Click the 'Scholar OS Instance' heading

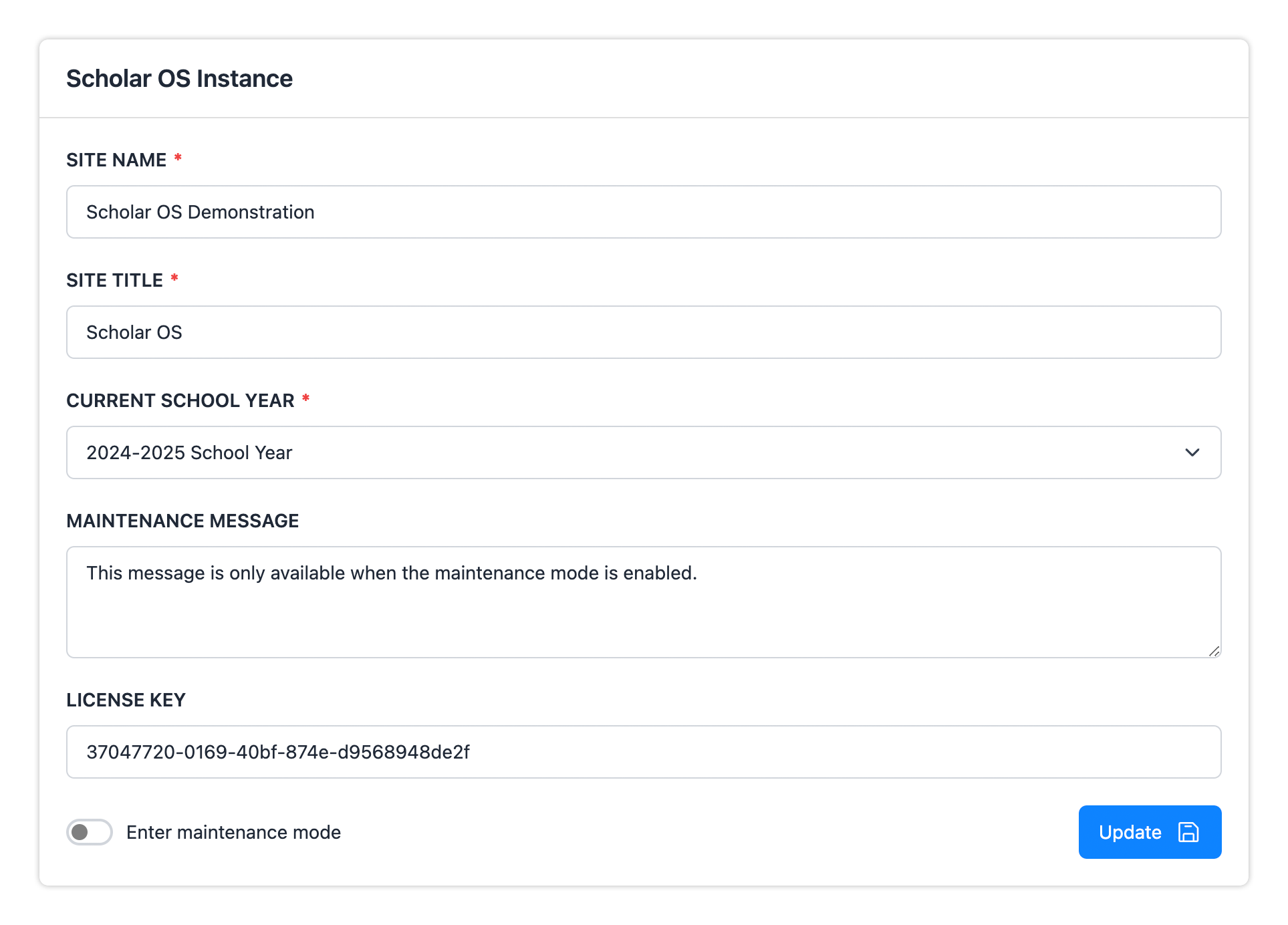[x=179, y=78]
